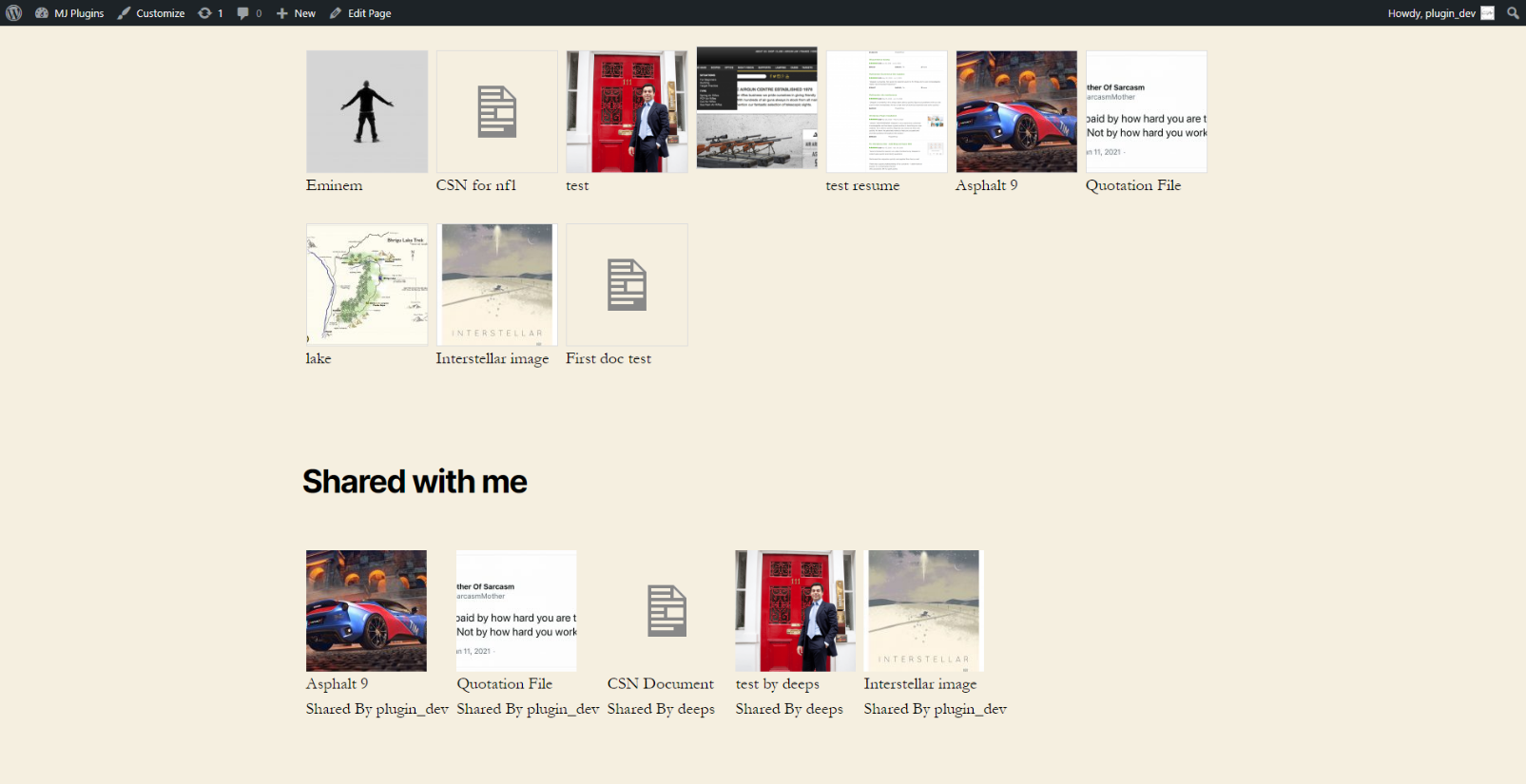Click the CSN Document title
The height and width of the screenshot is (784, 1526).
661,683
